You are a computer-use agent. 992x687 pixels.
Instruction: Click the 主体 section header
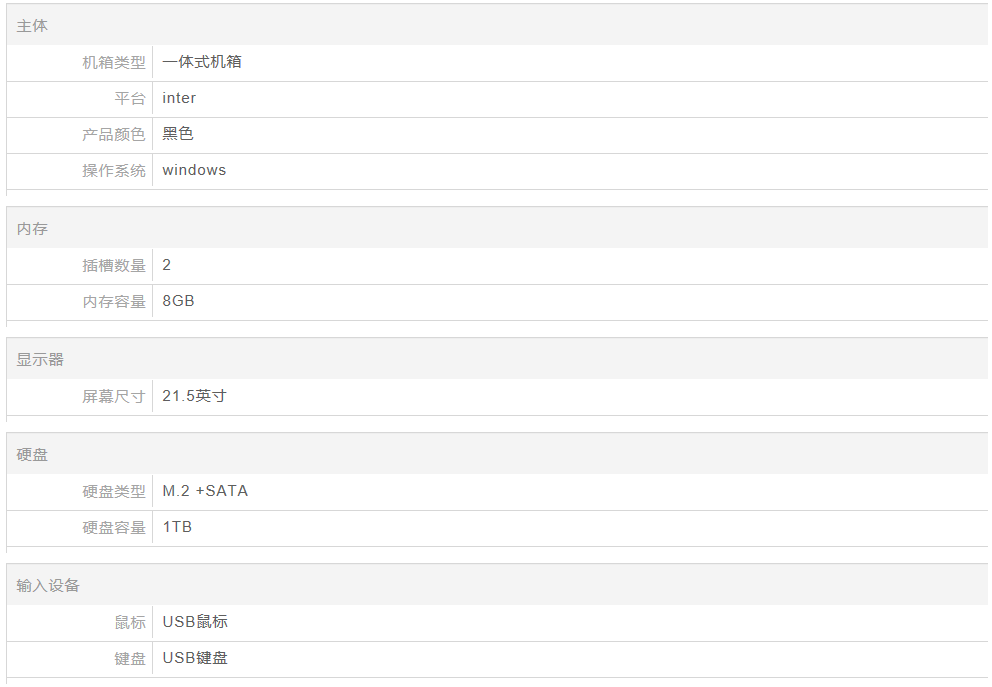coord(32,26)
